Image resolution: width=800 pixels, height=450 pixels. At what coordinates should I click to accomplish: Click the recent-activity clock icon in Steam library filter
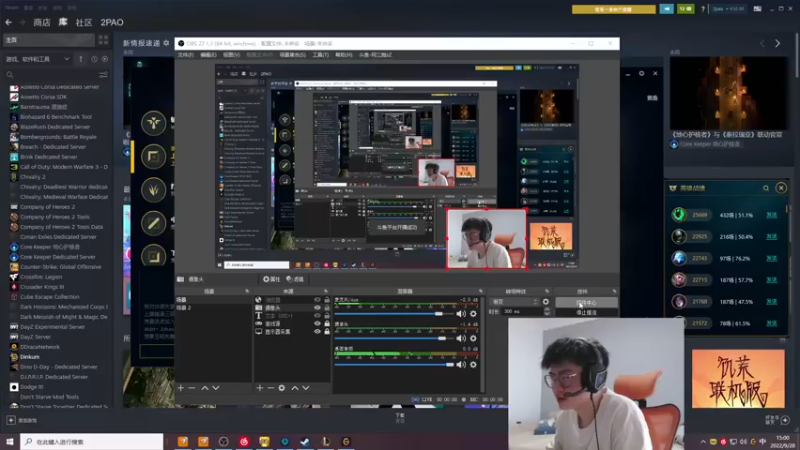94,59
